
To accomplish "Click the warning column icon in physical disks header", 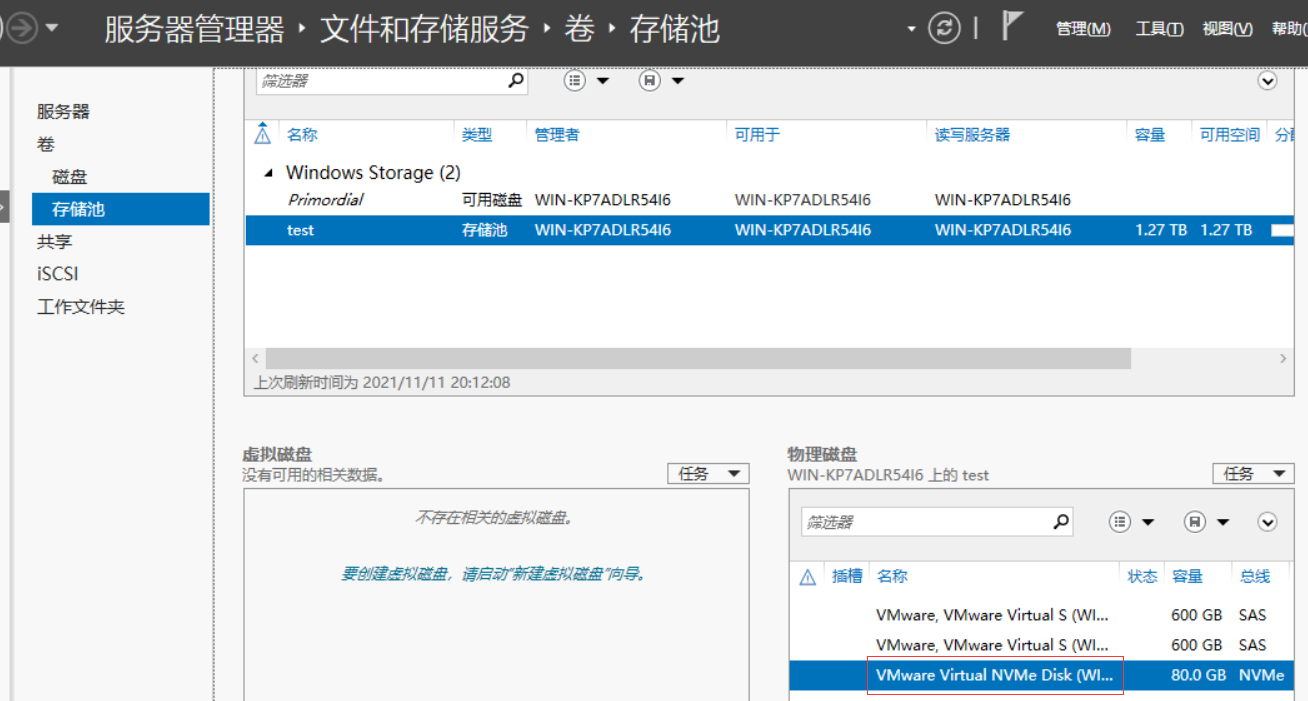I will 808,577.
